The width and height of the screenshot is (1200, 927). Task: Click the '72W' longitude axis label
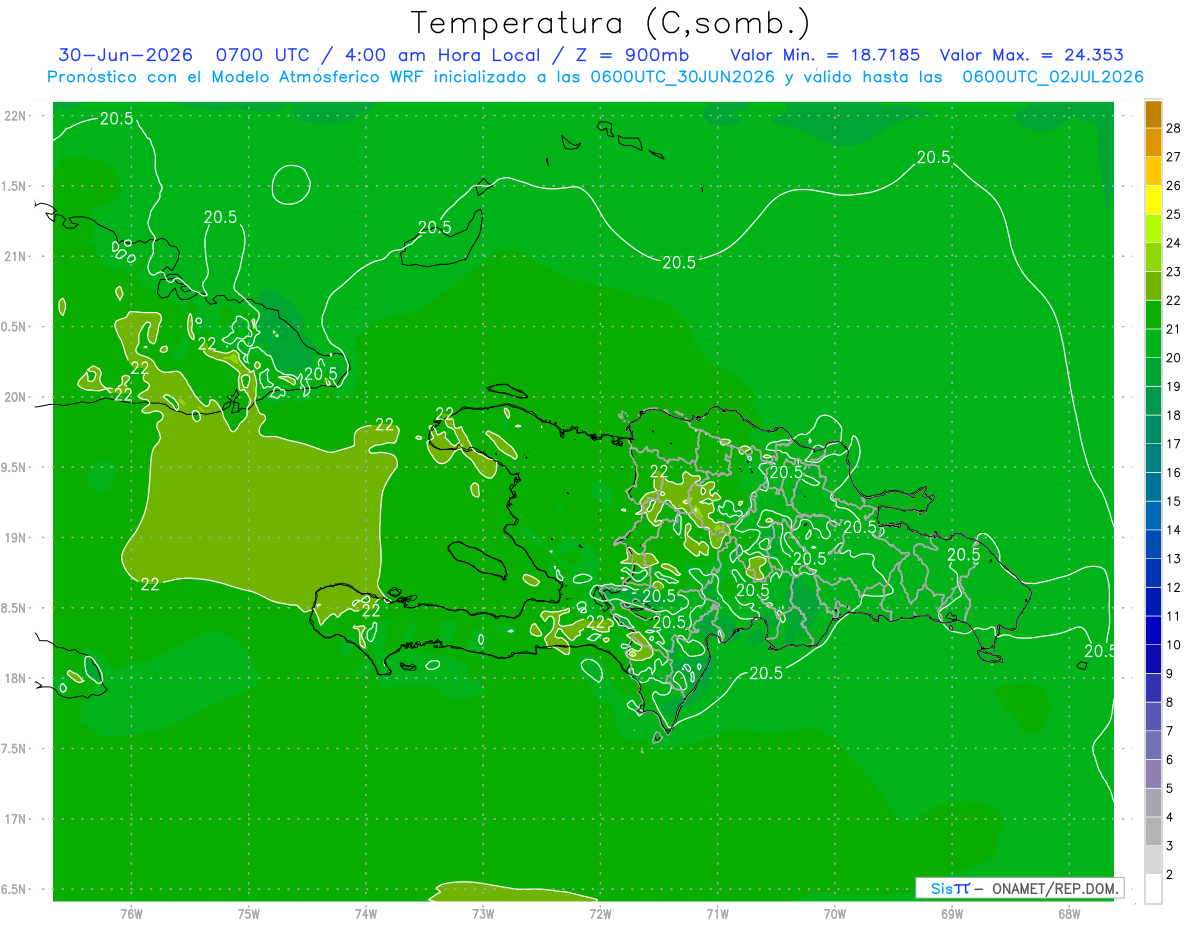pyautogui.click(x=600, y=913)
